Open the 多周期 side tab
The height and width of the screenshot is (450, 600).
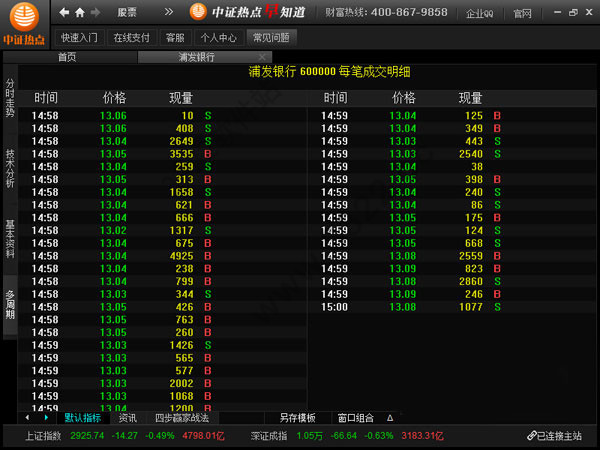[10, 305]
